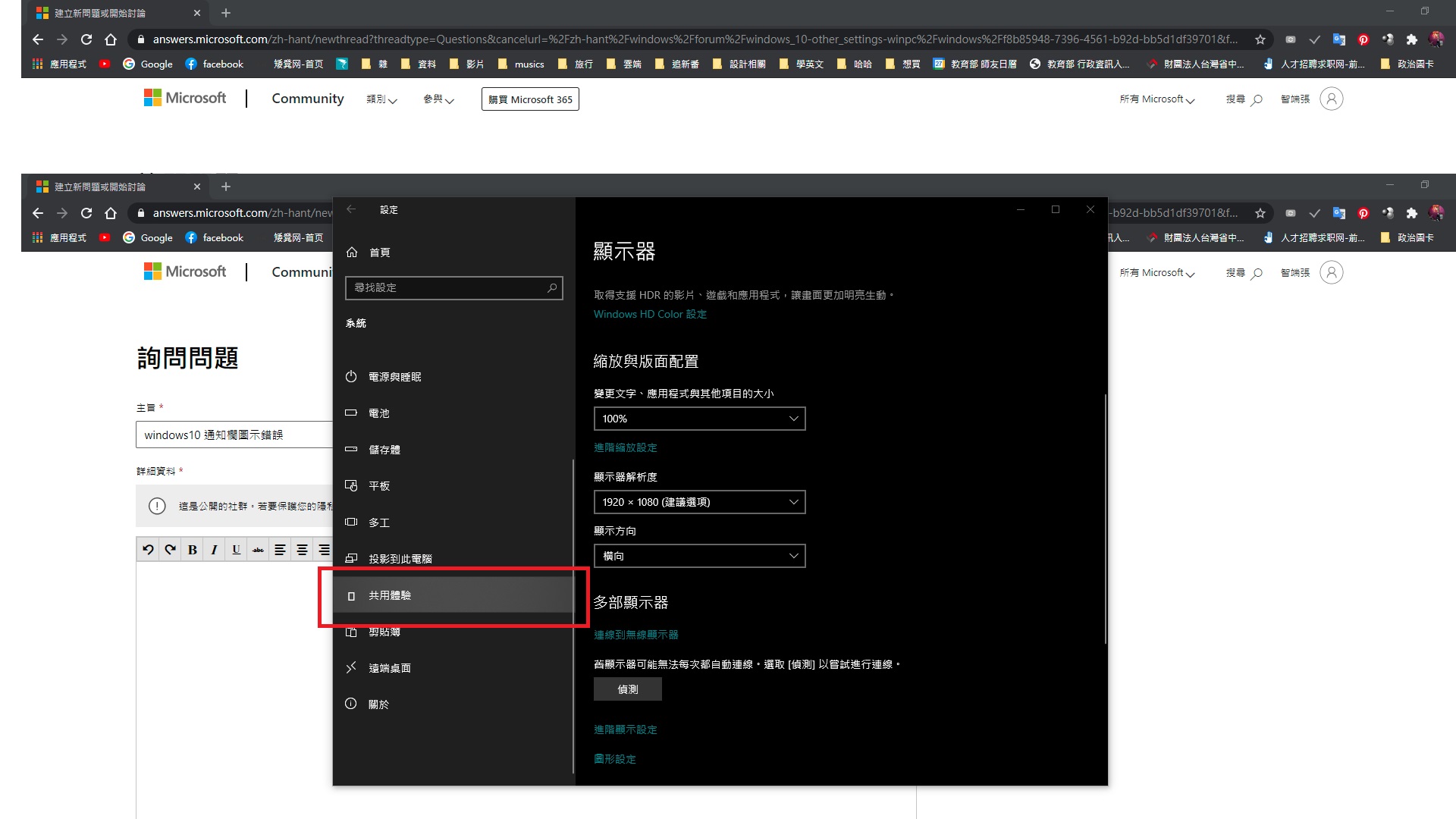Click the redo icon in editor toolbar
Screen dimensions: 1456x819
(x=171, y=550)
